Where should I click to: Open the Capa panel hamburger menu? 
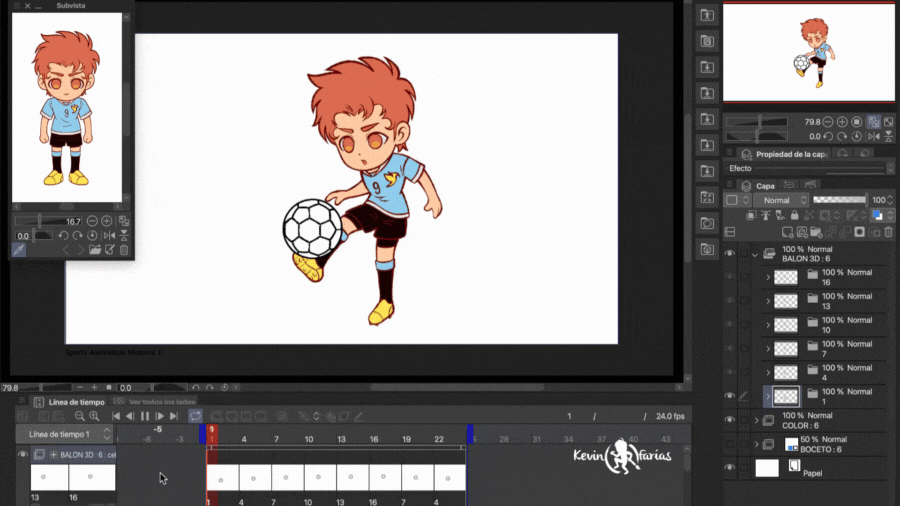(730, 185)
